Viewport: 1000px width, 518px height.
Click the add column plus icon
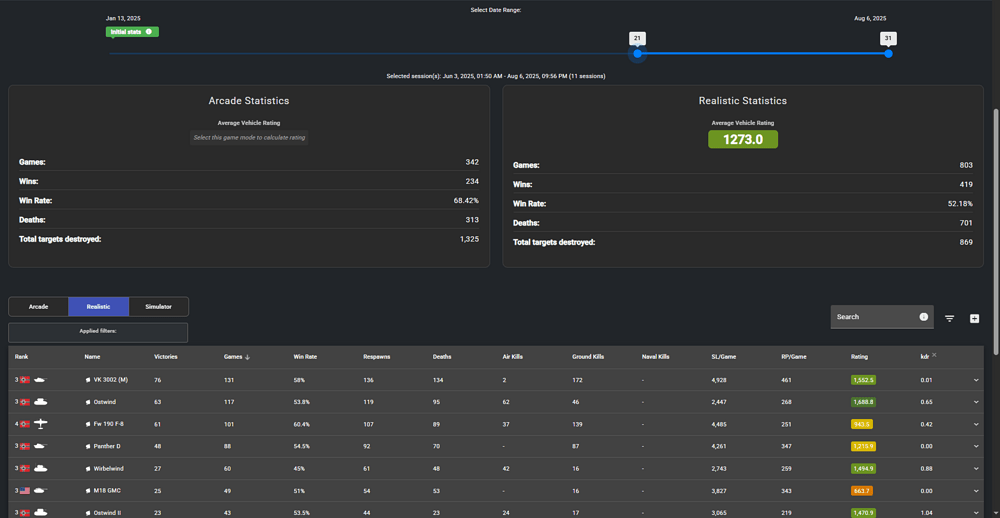click(x=975, y=318)
